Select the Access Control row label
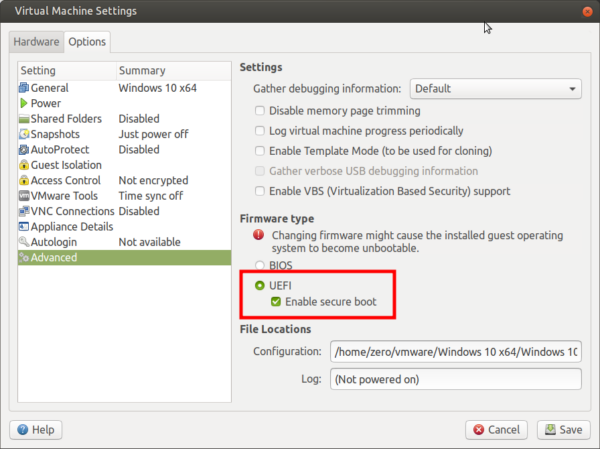The width and height of the screenshot is (600, 449). pyautogui.click(x=65, y=180)
